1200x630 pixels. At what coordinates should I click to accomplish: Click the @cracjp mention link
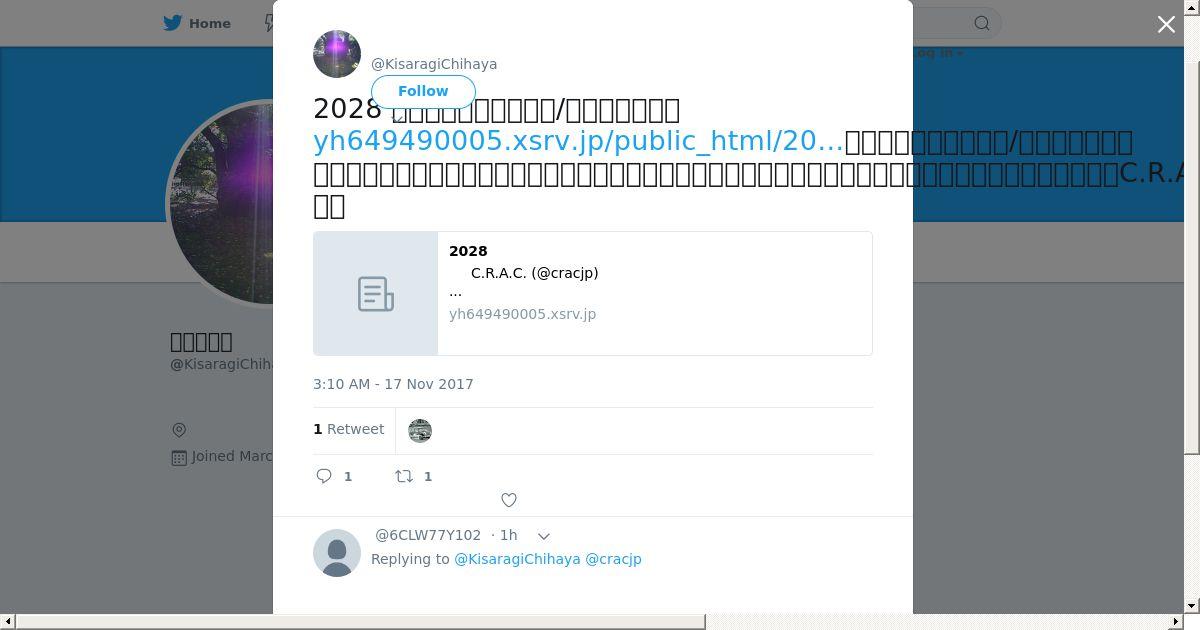pyautogui.click(x=613, y=559)
